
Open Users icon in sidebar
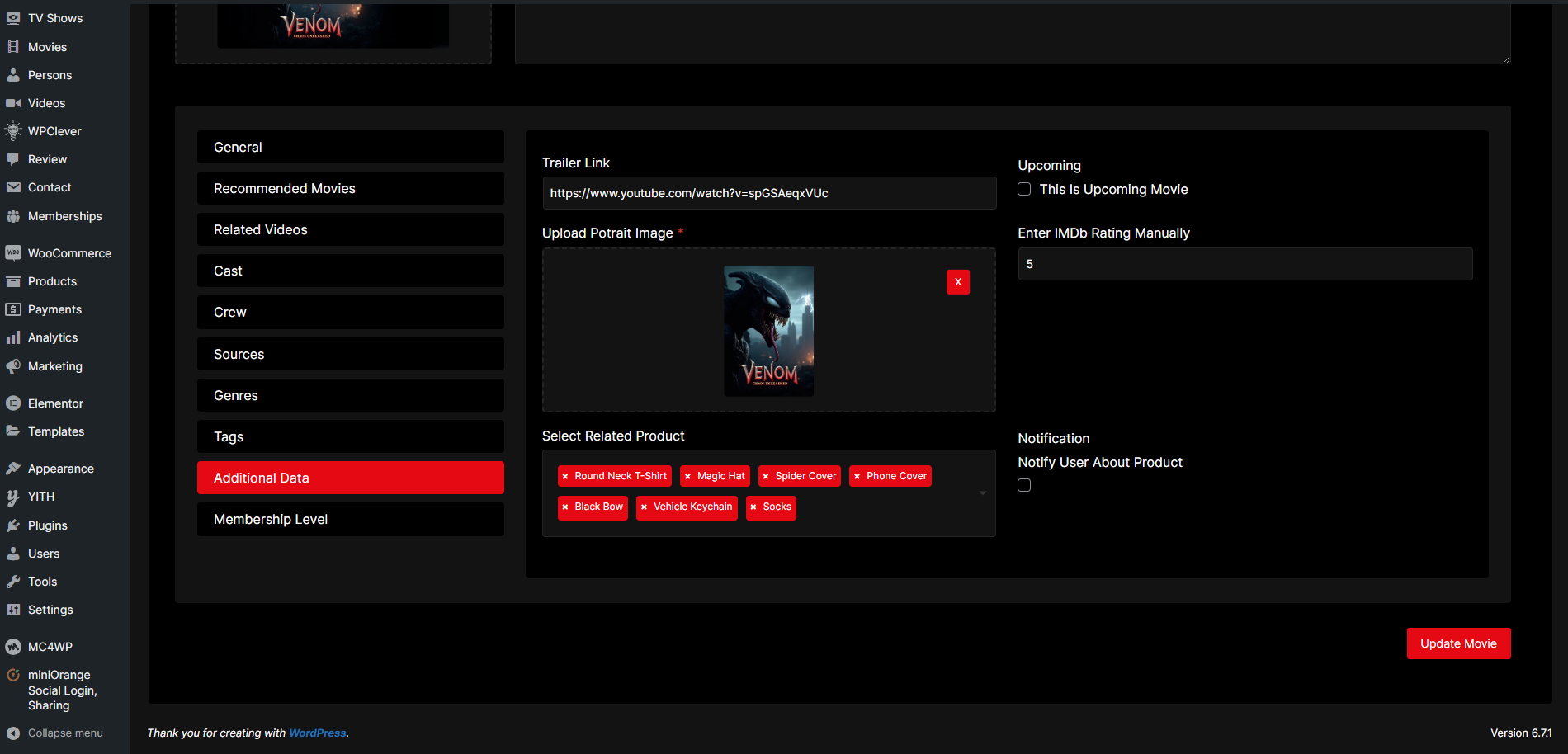pyautogui.click(x=13, y=554)
